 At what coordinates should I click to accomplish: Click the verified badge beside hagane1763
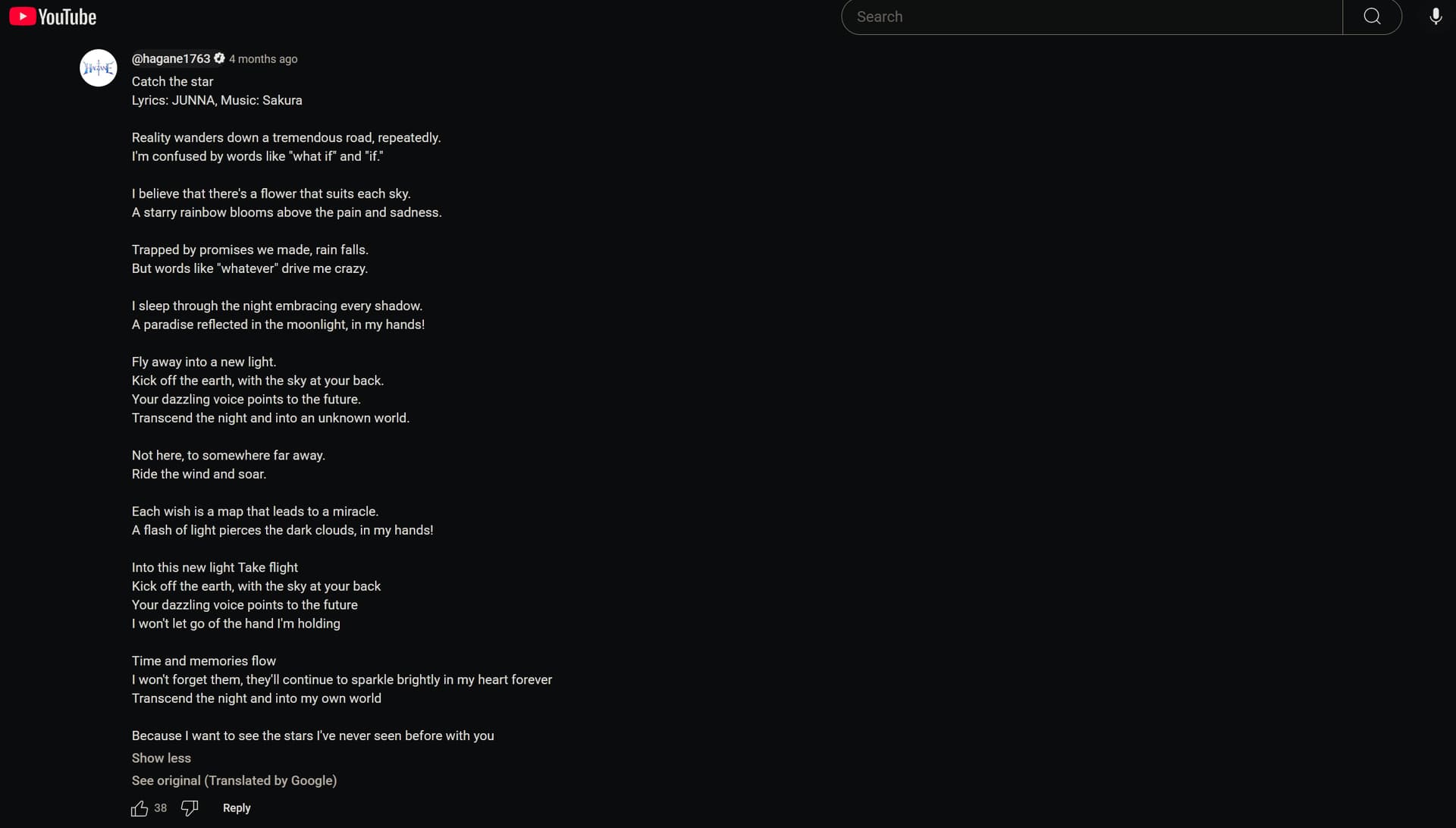(219, 58)
